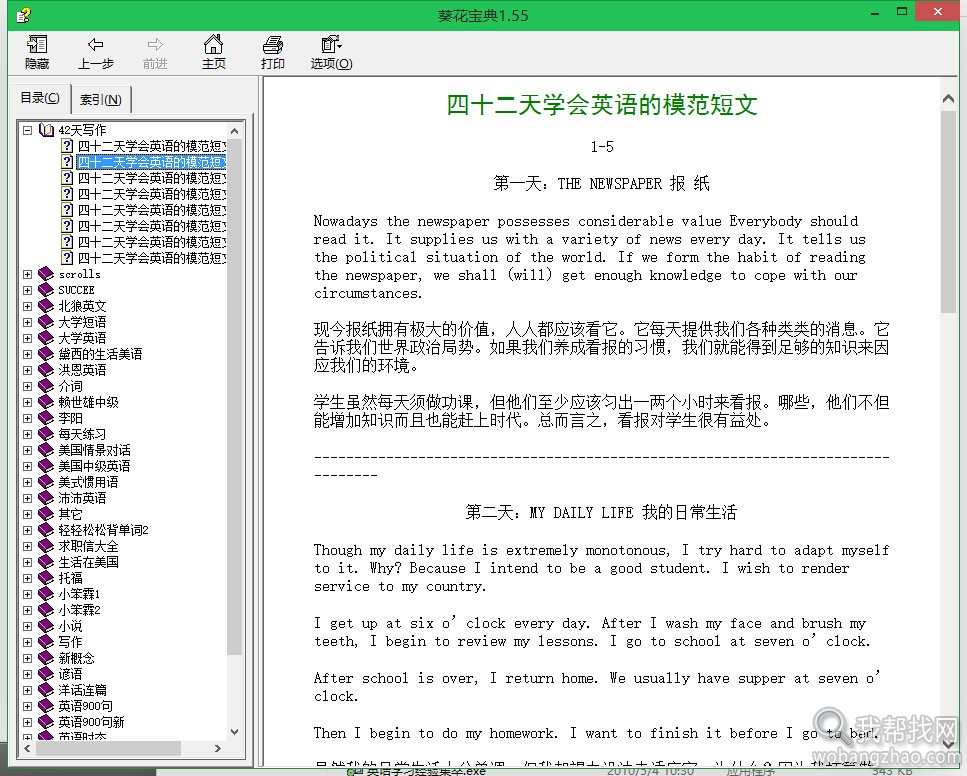This screenshot has height=776, width=967.
Task: Maximize the 葵花宝典1.55 window
Action: (902, 13)
